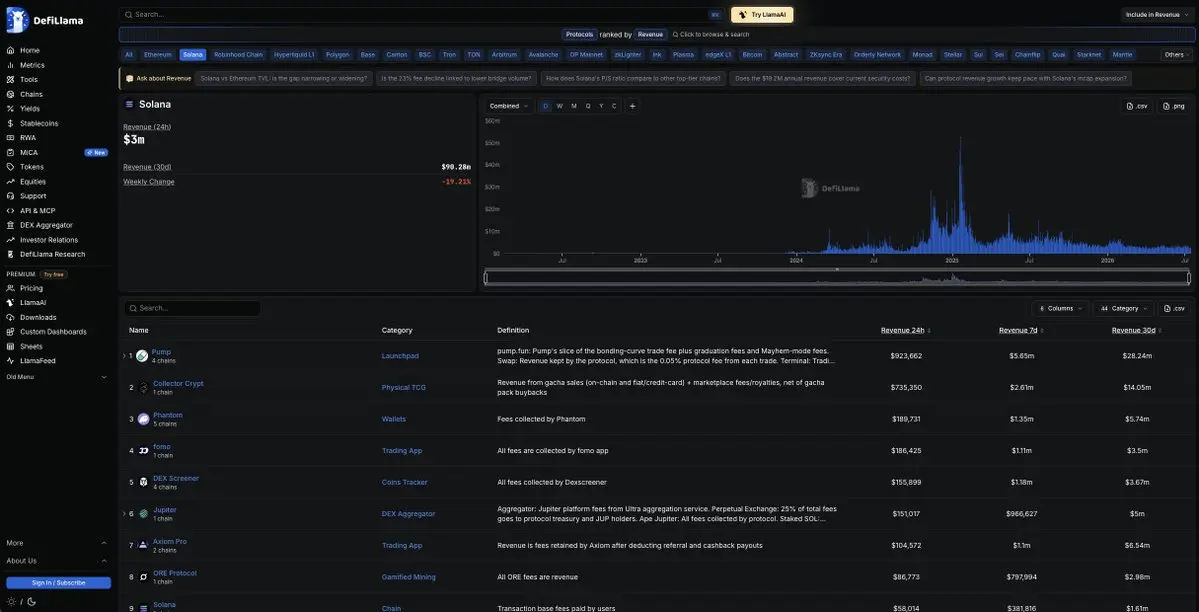The image size is (1199, 612).
Task: Select the monthly (M) chart interval
Action: [x=574, y=106]
